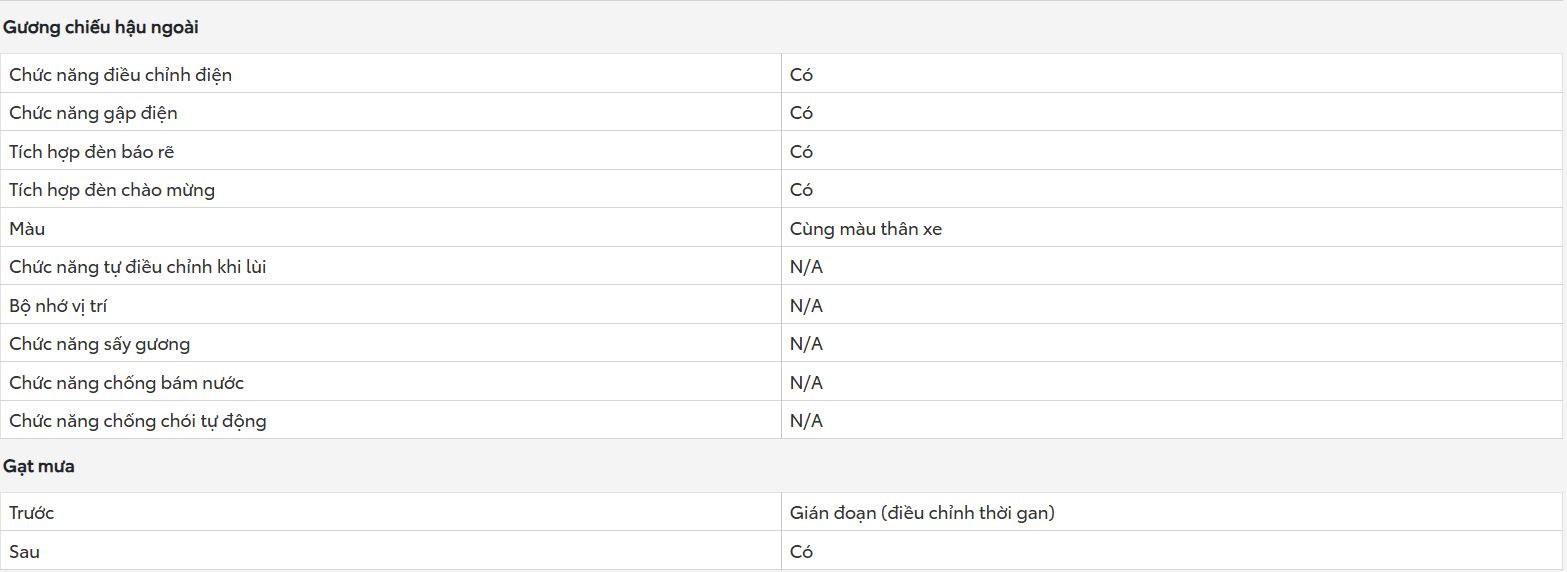Click the Có value for Sau
The height and width of the screenshot is (572, 1567).
coord(801,552)
